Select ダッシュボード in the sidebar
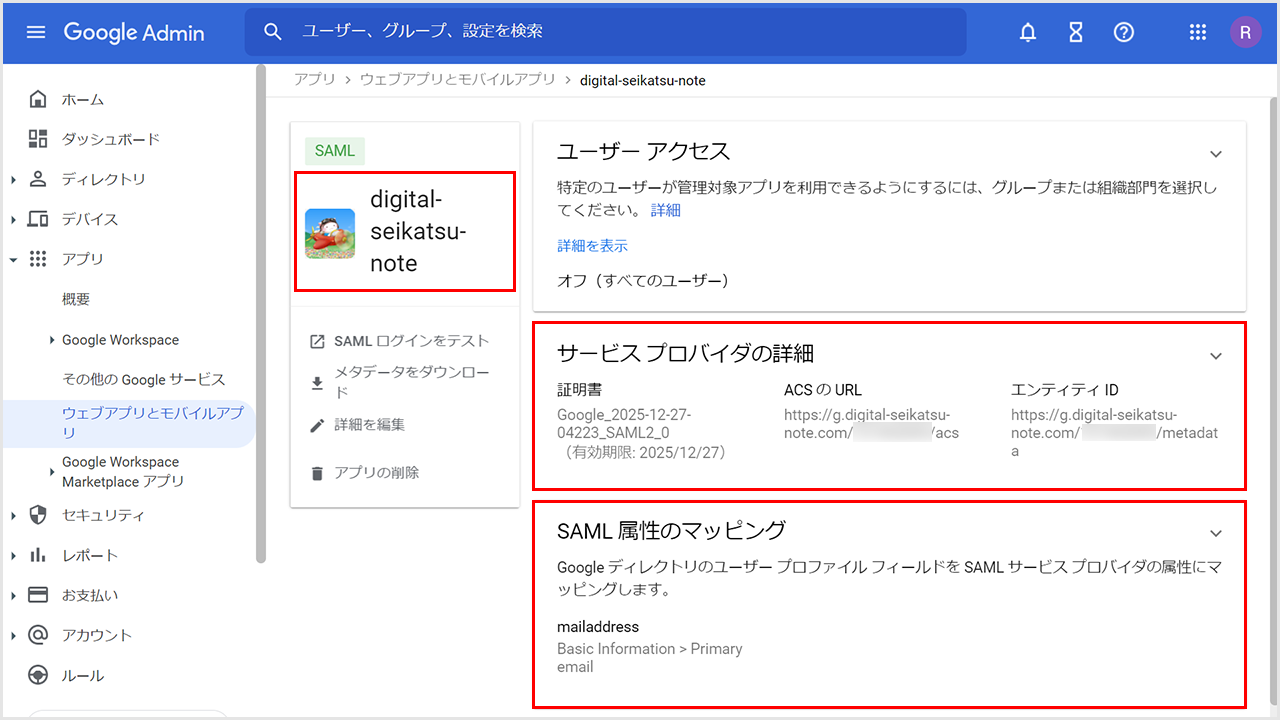The width and height of the screenshot is (1280, 720). [x=110, y=139]
